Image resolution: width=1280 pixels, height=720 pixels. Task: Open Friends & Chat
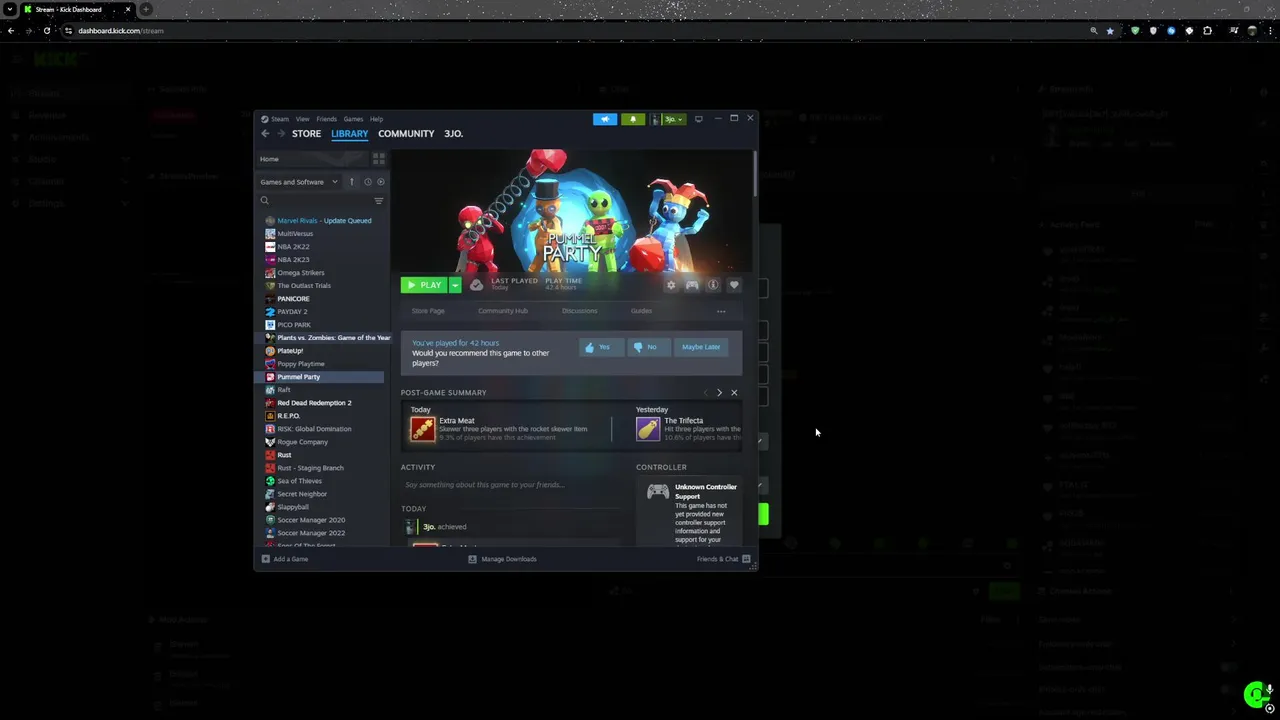point(723,559)
